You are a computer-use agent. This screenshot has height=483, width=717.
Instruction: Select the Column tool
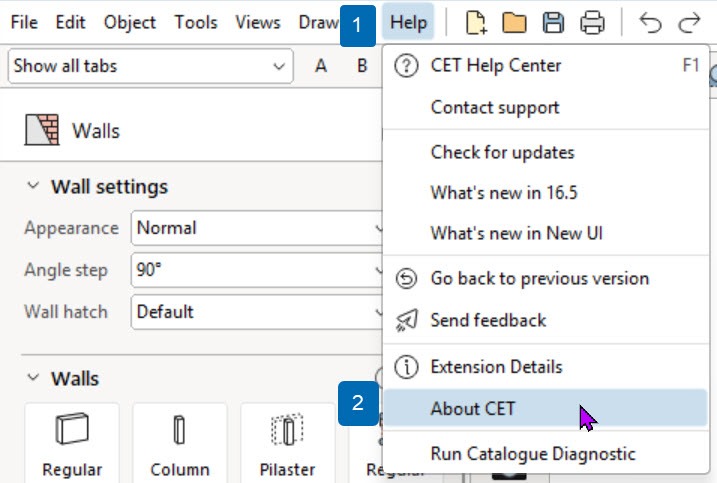click(x=180, y=443)
